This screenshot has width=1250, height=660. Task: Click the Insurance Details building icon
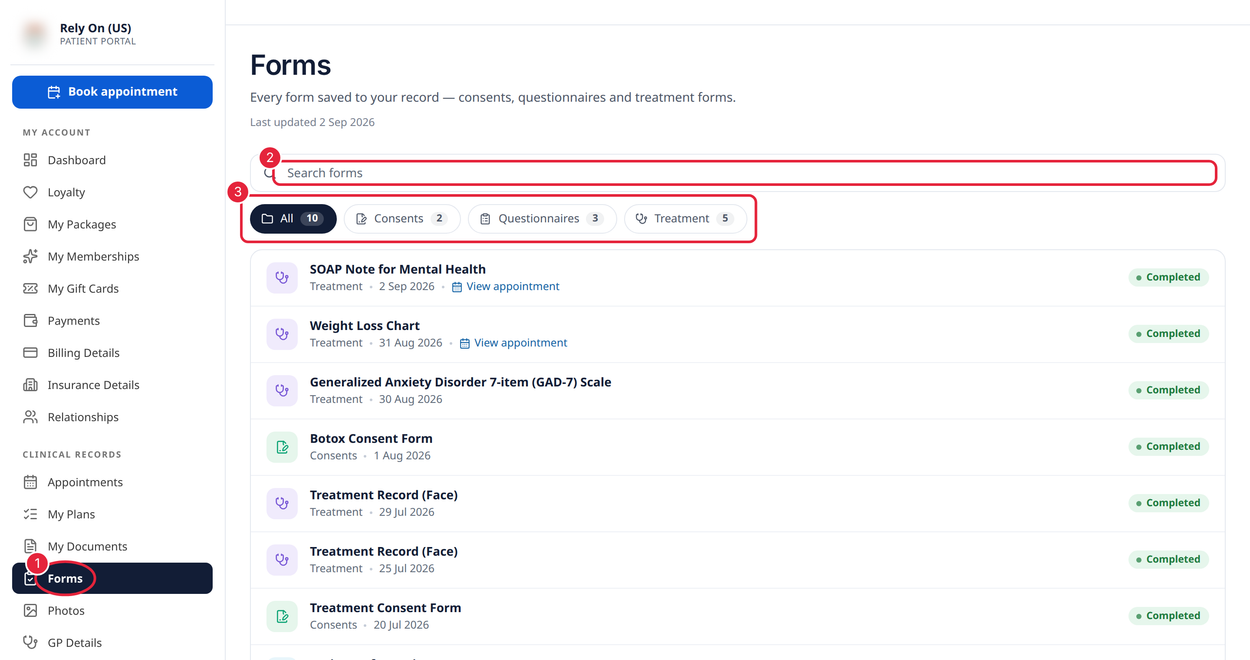pyautogui.click(x=30, y=384)
